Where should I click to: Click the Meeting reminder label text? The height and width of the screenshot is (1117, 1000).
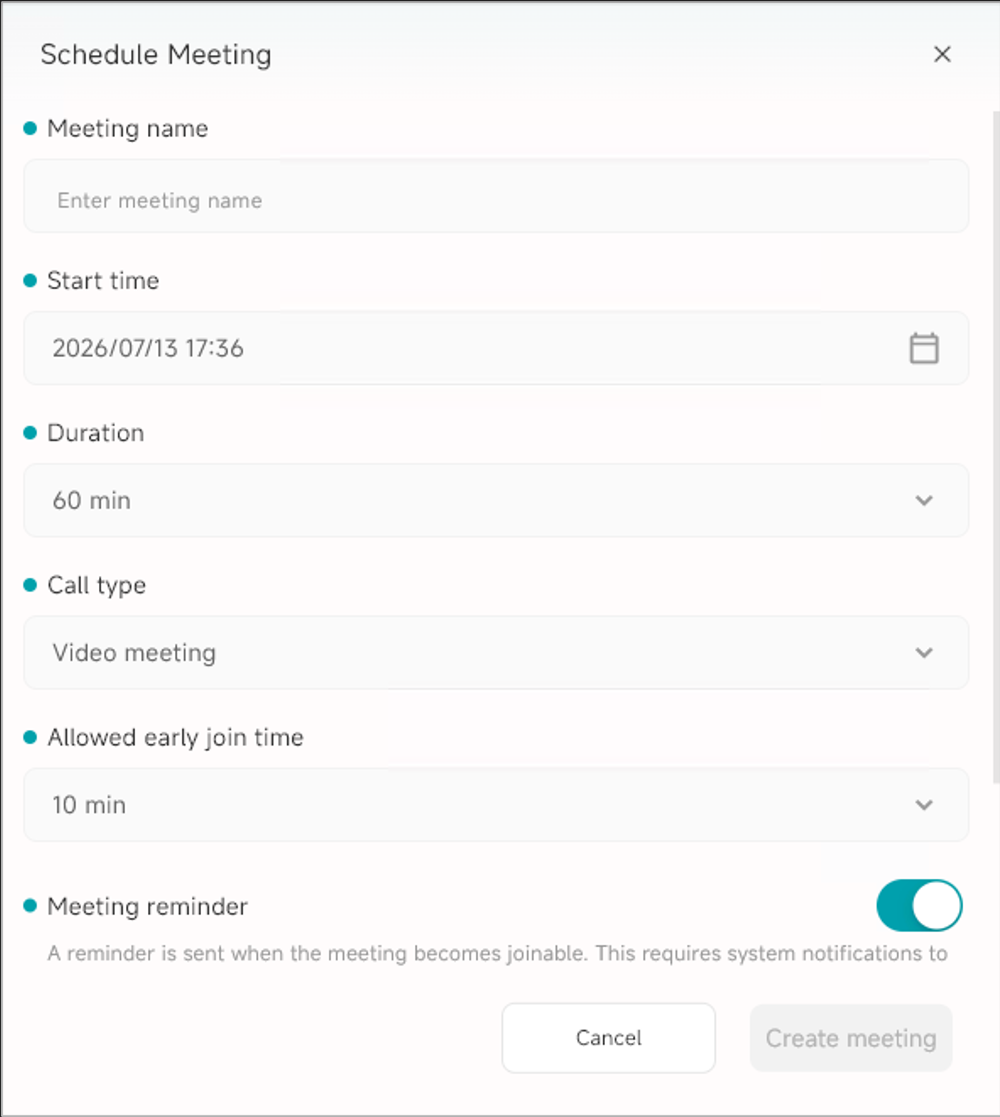147,906
